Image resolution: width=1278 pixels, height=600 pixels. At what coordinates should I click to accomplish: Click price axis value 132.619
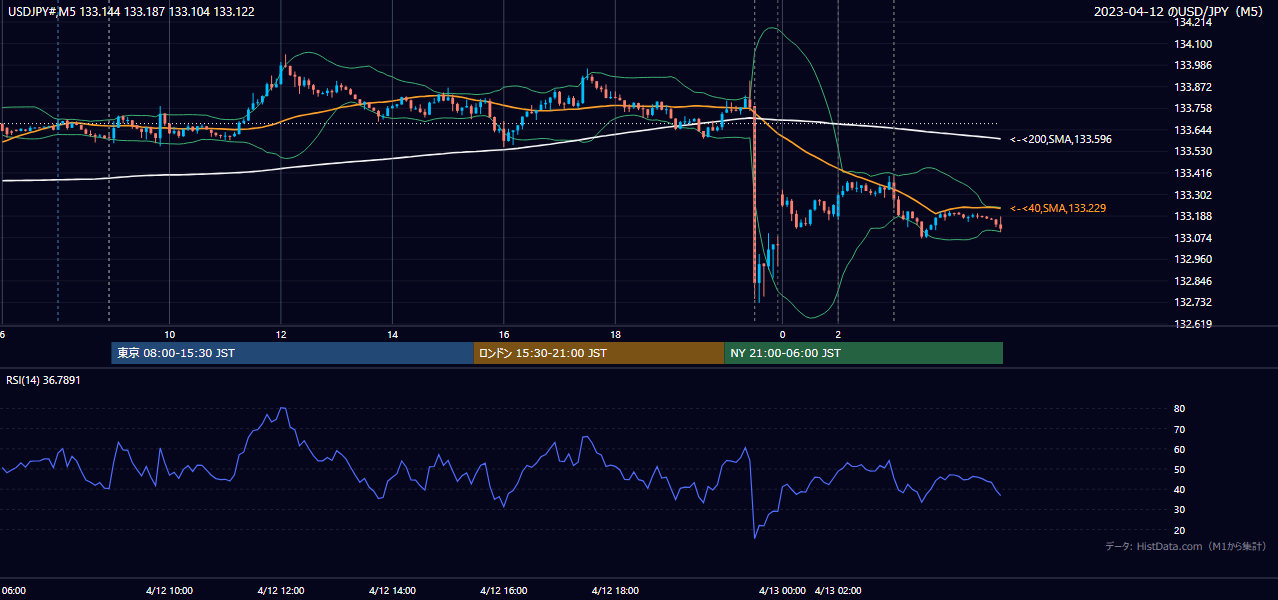1193,324
